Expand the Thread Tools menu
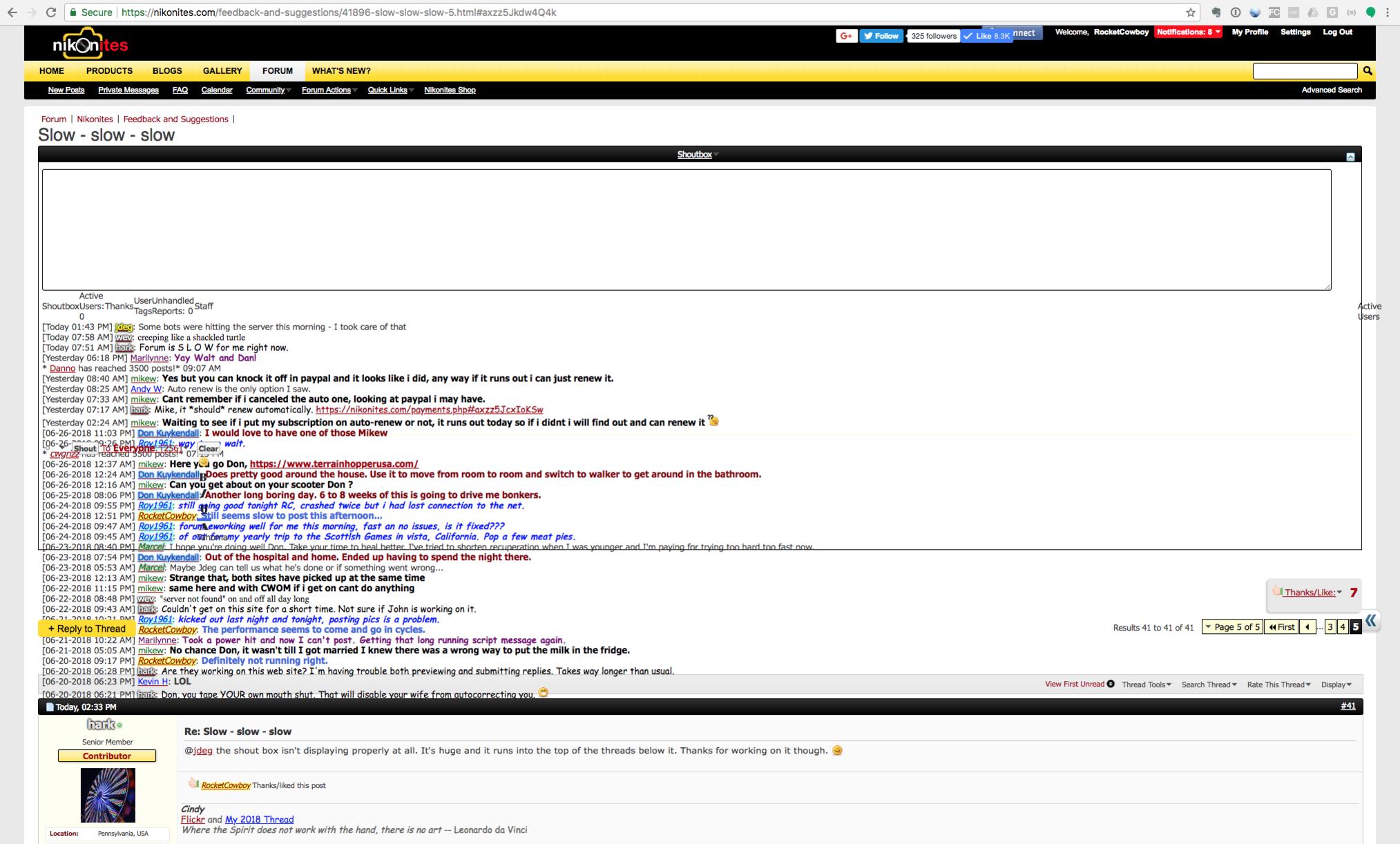 [x=1146, y=684]
